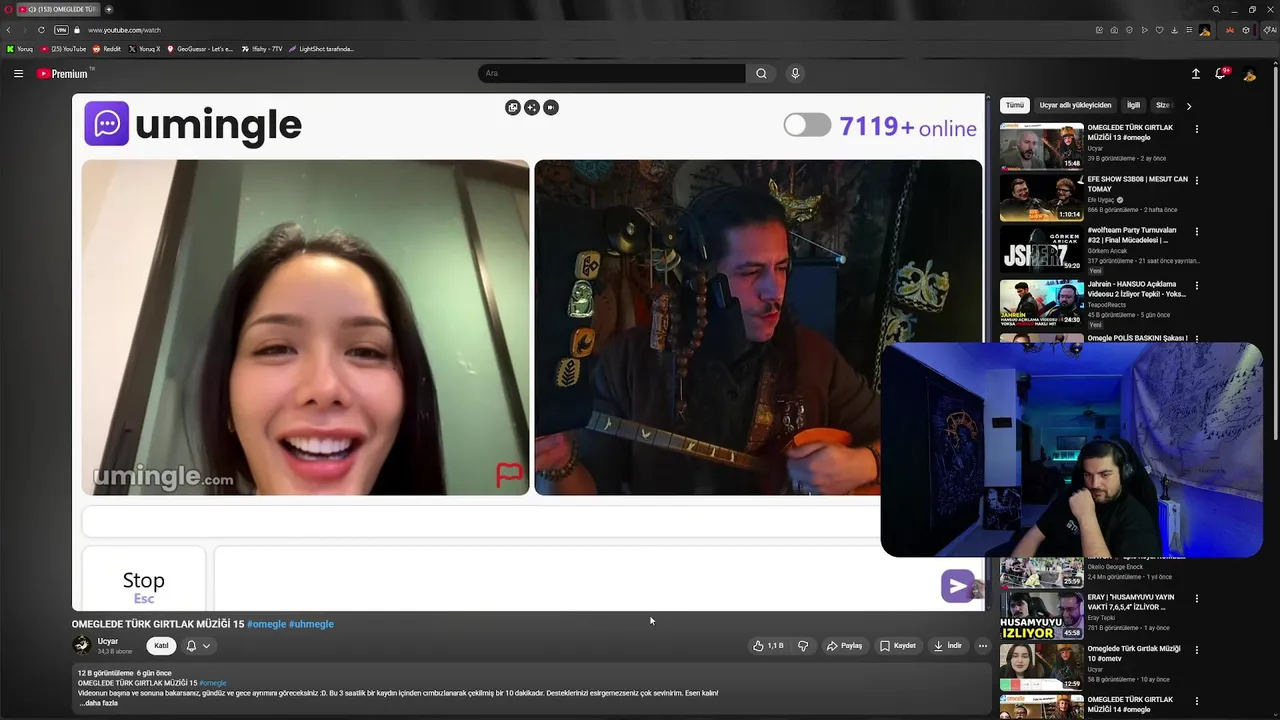Open 7fishy - 7TV bookmark

click(262, 49)
